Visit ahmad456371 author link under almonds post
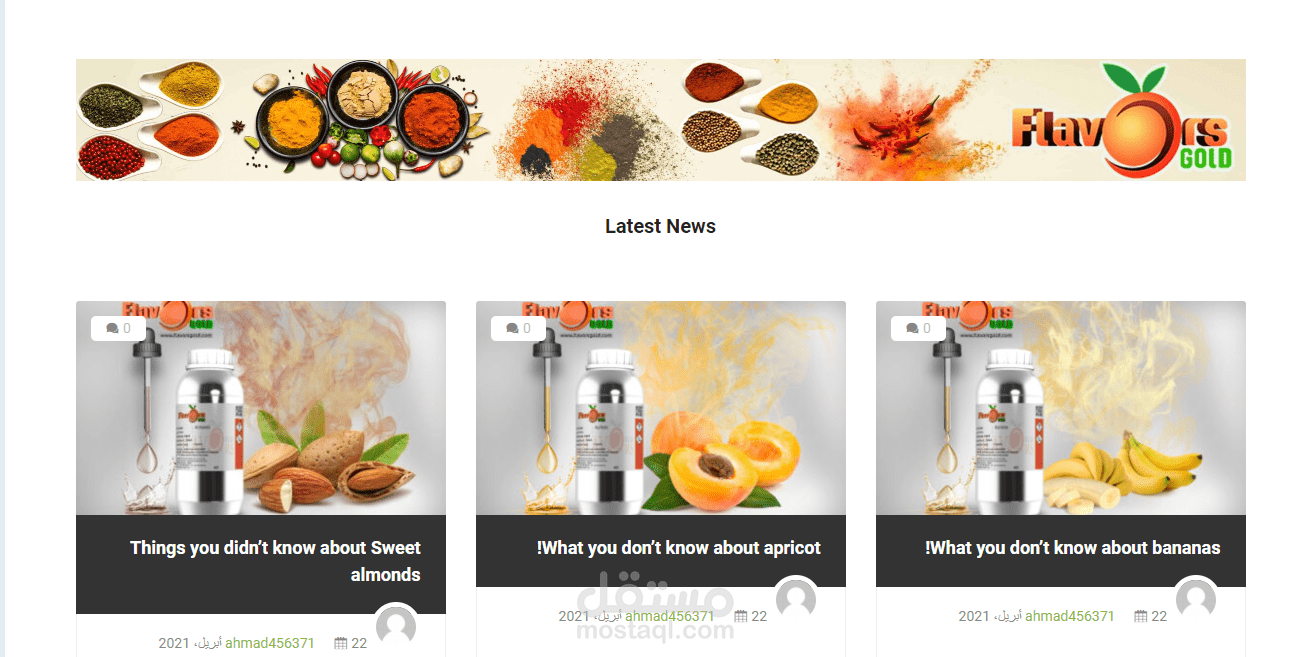 pos(270,643)
